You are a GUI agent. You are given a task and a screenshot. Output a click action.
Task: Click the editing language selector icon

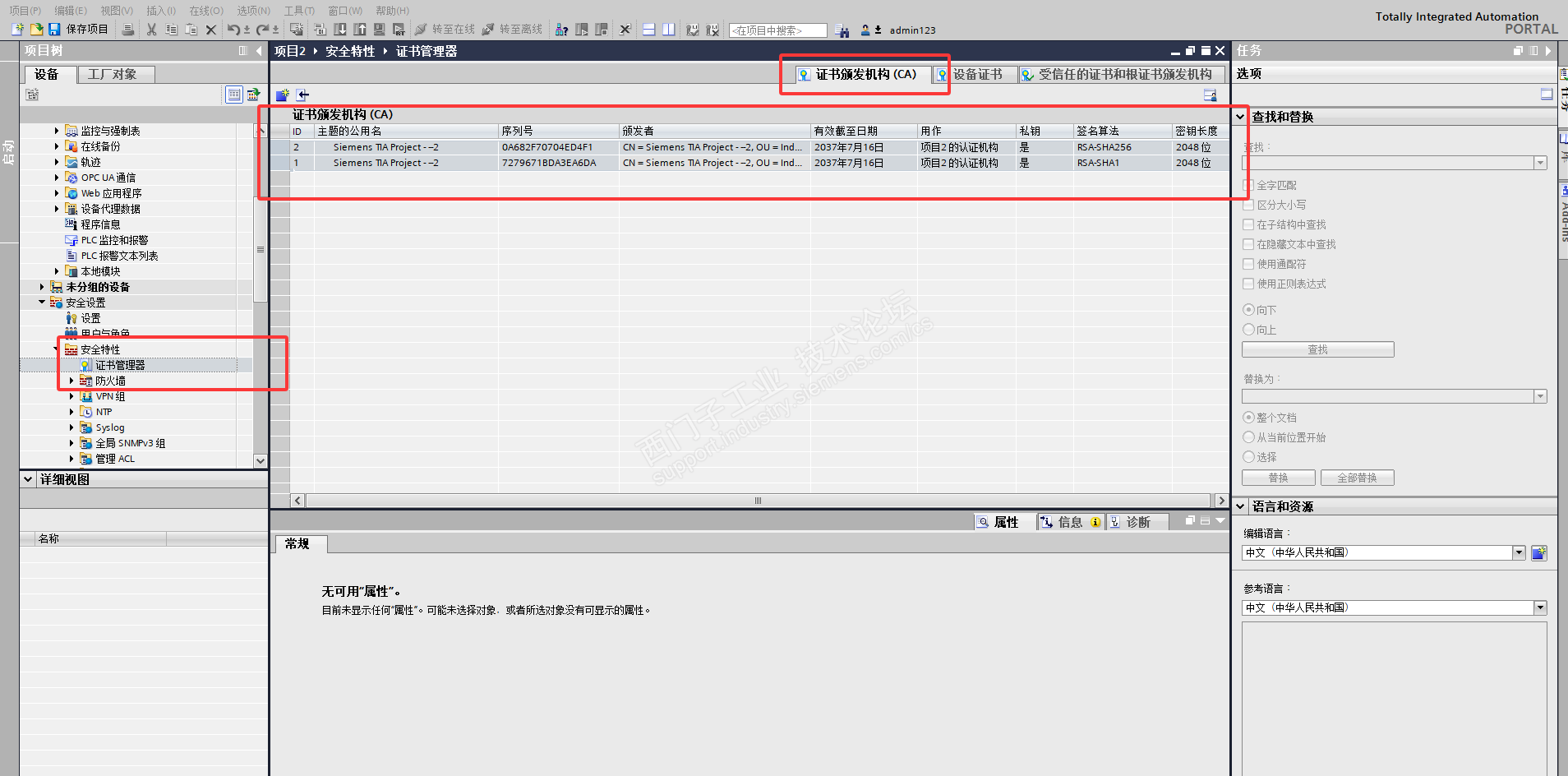tap(1539, 552)
